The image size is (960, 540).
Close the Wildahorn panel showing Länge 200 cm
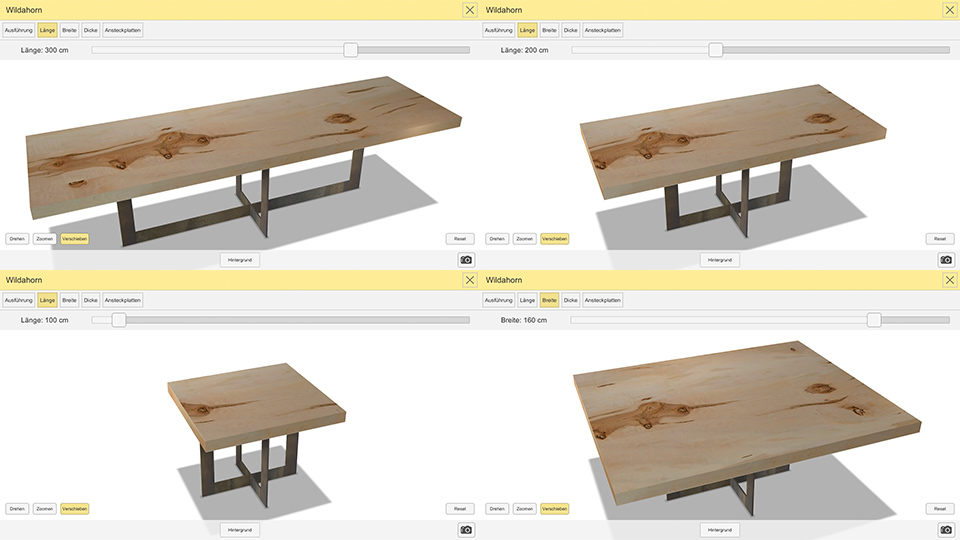pyautogui.click(x=950, y=10)
